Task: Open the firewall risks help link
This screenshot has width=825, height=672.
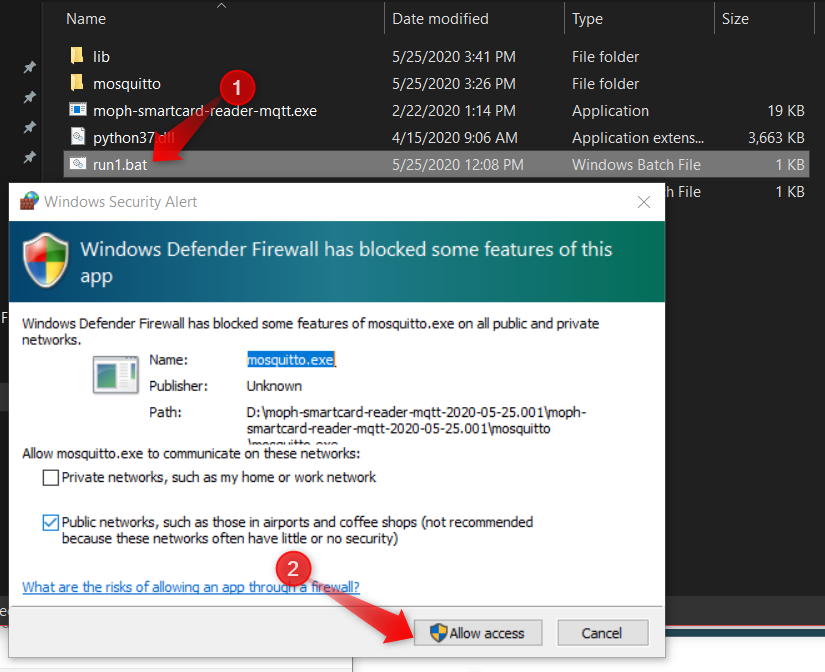Action: 191,587
